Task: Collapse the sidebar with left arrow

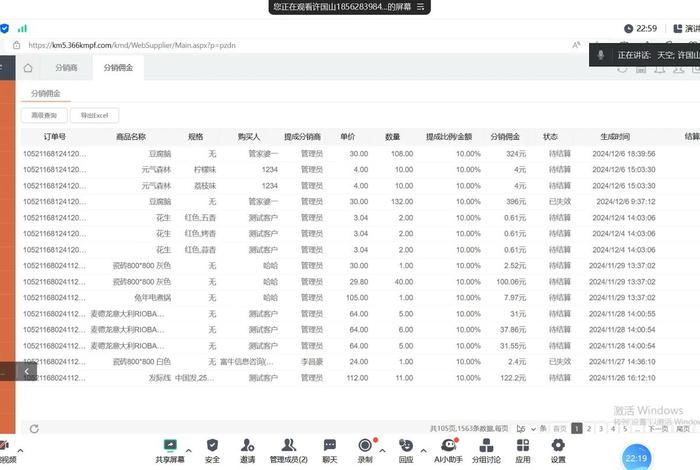Action: (x=27, y=371)
